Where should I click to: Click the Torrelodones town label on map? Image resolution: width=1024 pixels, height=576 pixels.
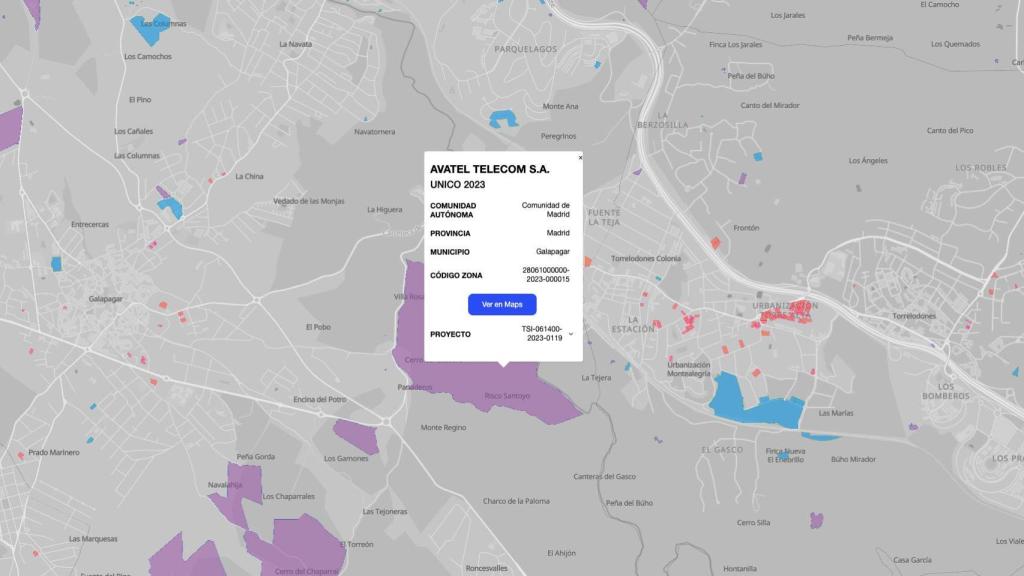913,316
